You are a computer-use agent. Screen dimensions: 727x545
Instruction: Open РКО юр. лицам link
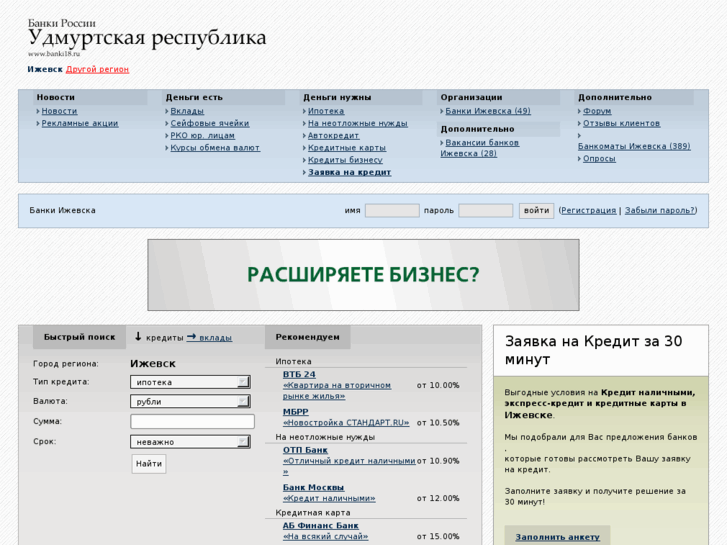coord(203,135)
